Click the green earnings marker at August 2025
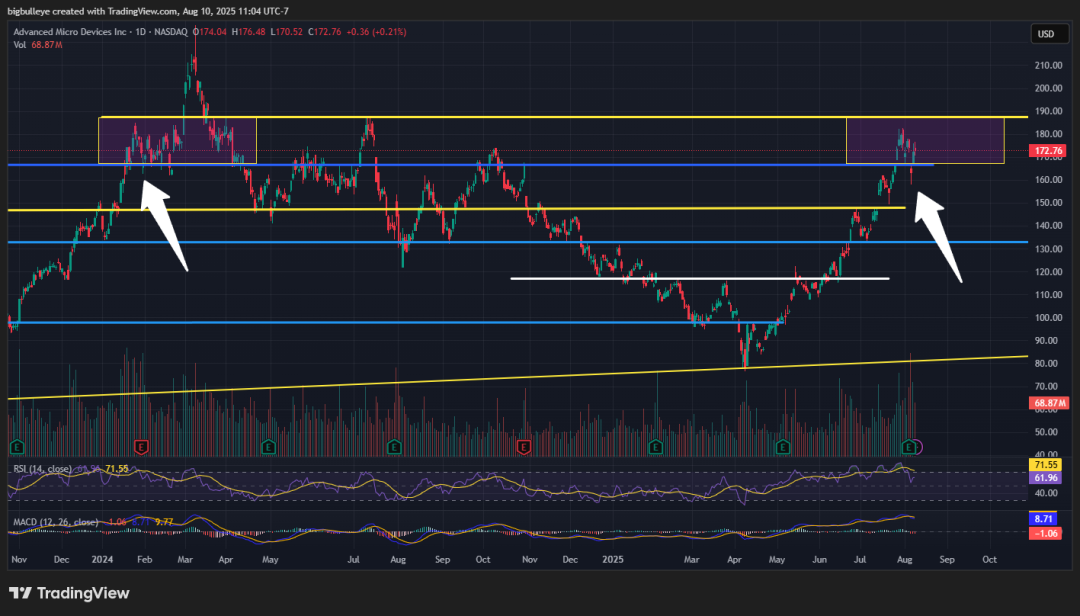This screenshot has height=616, width=1080. (908, 447)
